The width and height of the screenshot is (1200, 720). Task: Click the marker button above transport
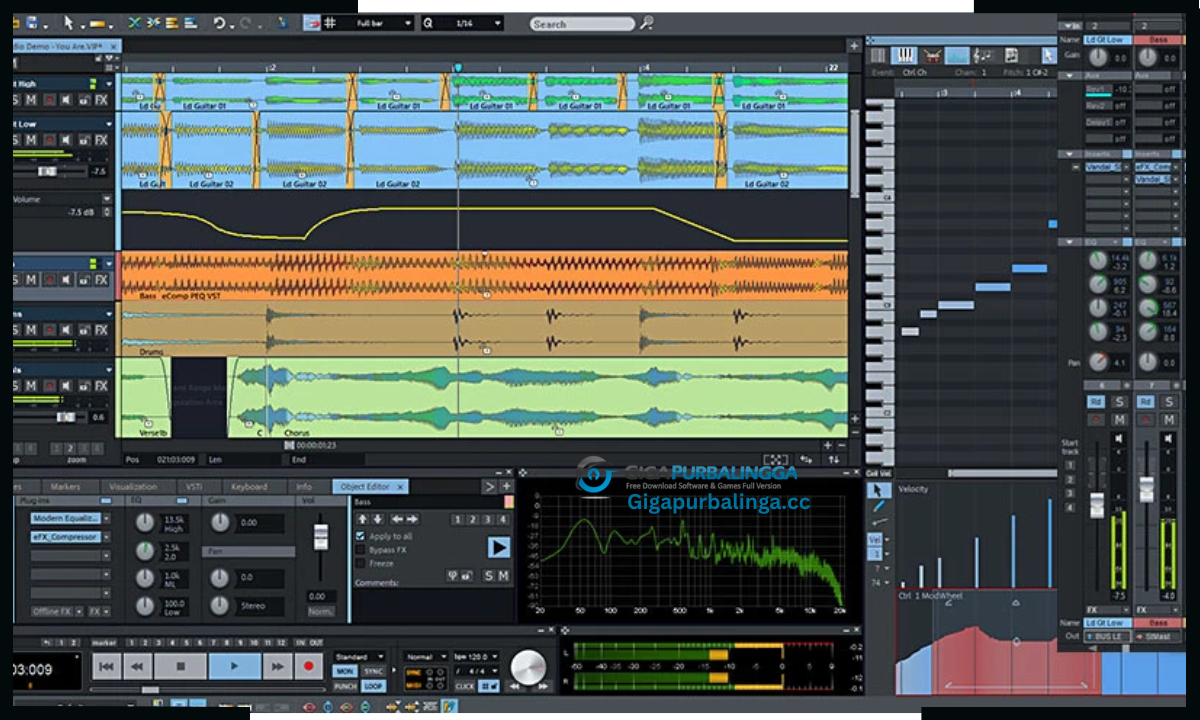[104, 642]
